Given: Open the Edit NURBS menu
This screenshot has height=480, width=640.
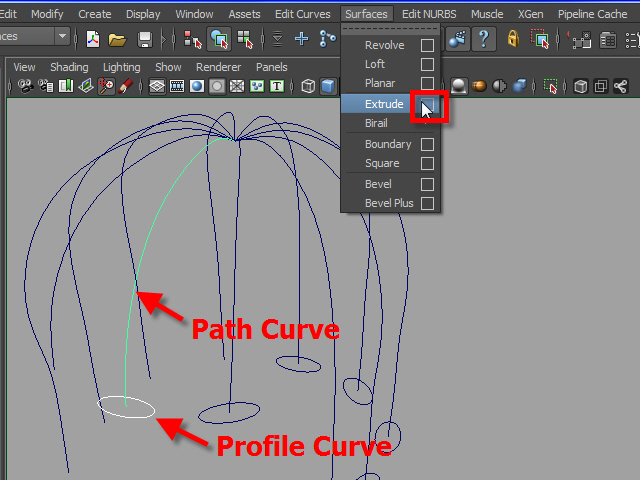Looking at the screenshot, I should pos(429,14).
